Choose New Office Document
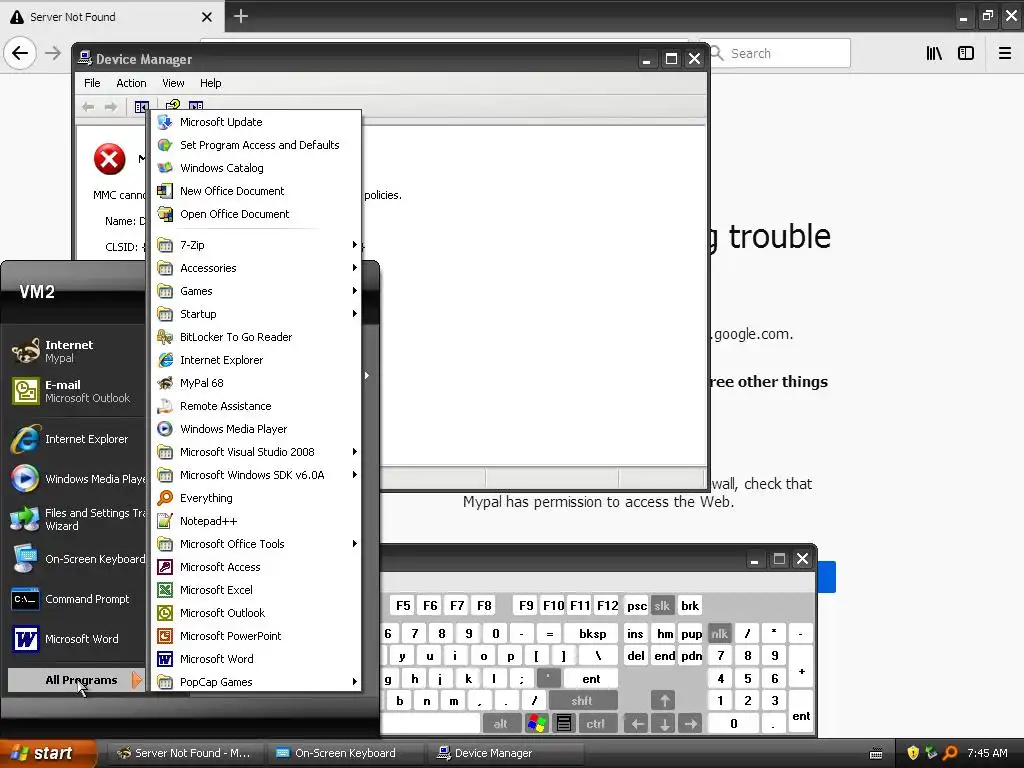1024x768 pixels. [256, 191]
